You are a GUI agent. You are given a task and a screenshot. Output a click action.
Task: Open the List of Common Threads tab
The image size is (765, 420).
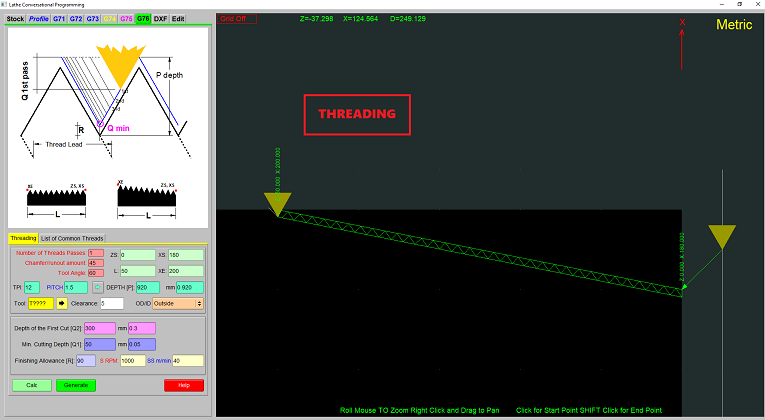[x=72, y=238]
